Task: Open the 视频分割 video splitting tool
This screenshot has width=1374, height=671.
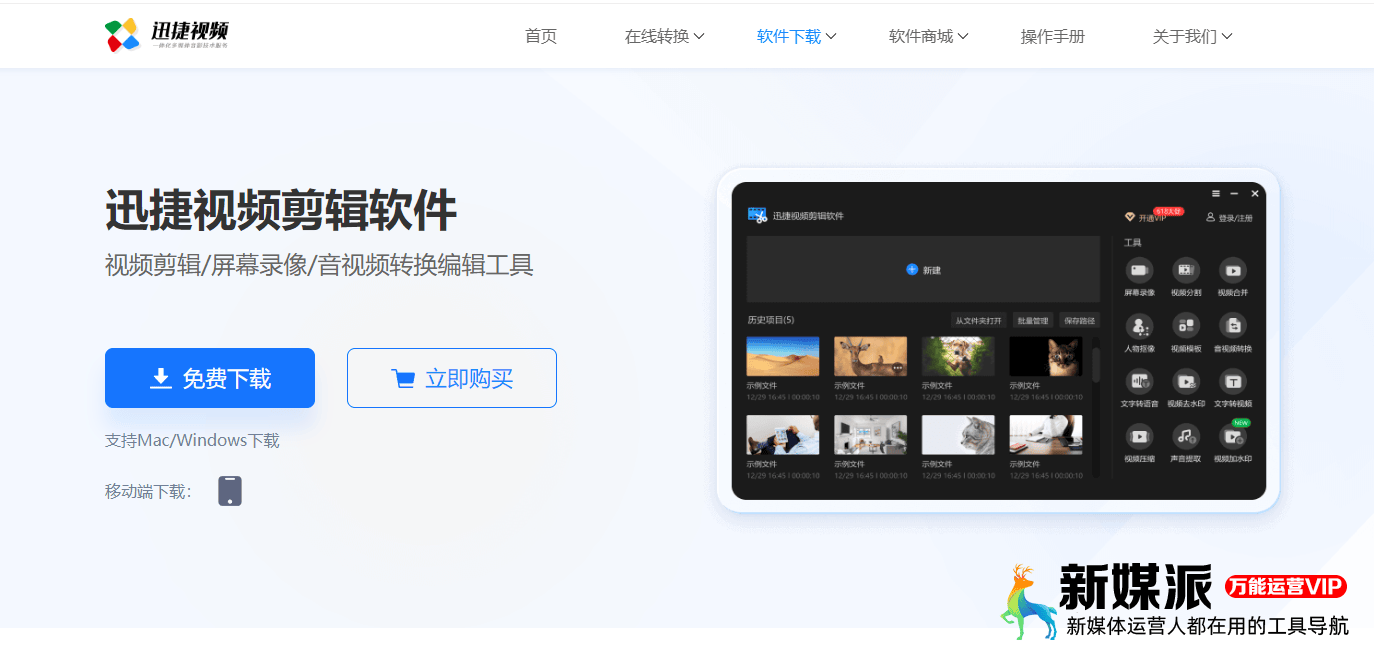Action: 1185,272
